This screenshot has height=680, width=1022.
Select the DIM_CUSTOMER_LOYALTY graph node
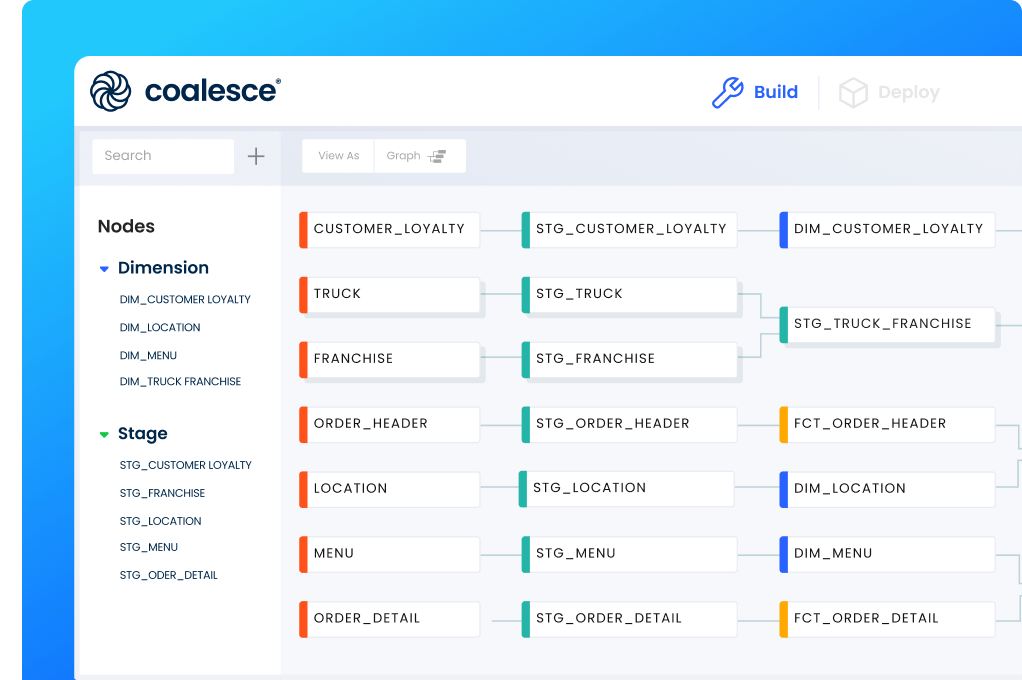tap(887, 229)
